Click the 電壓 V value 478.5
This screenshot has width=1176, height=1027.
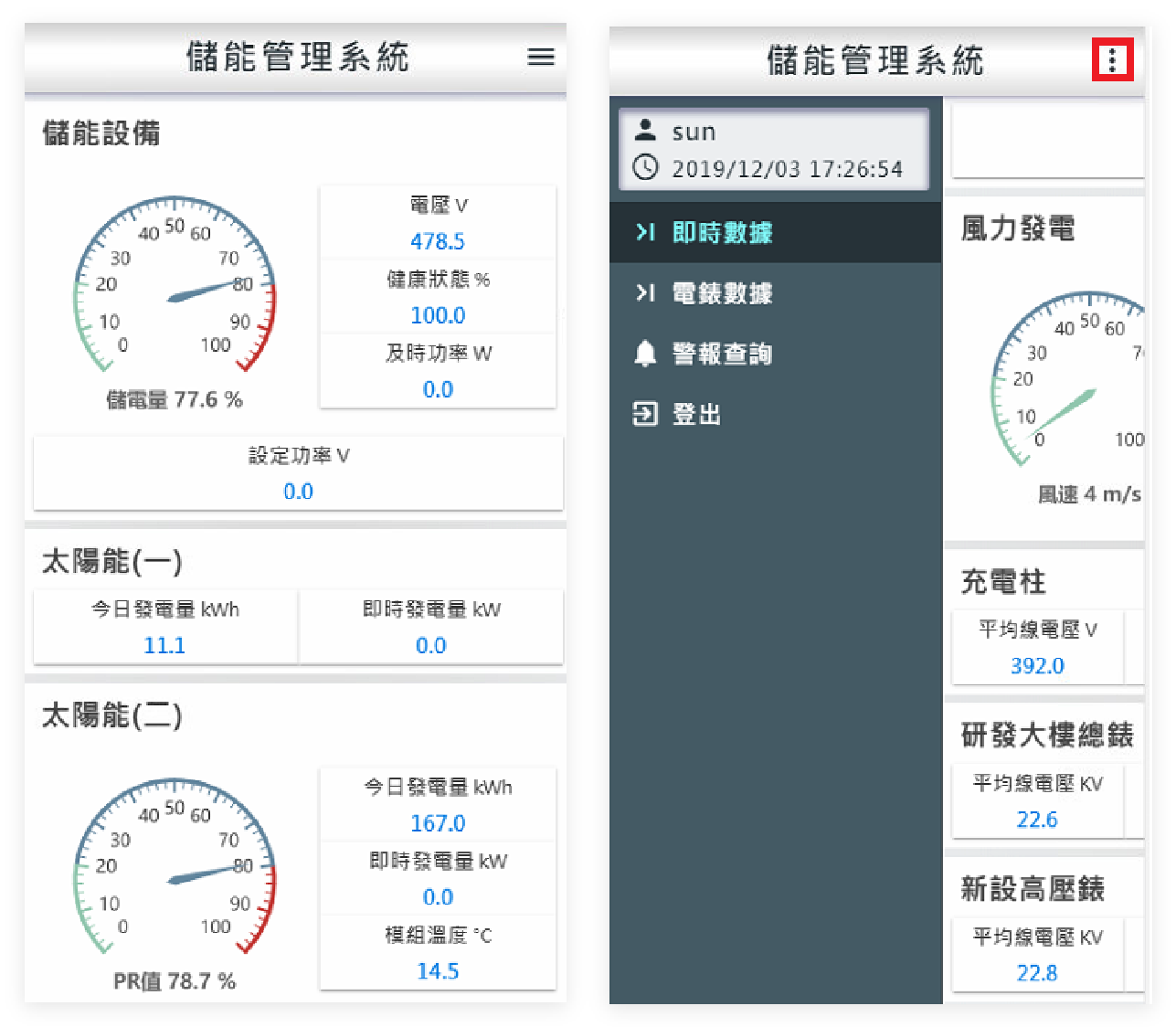(438, 241)
